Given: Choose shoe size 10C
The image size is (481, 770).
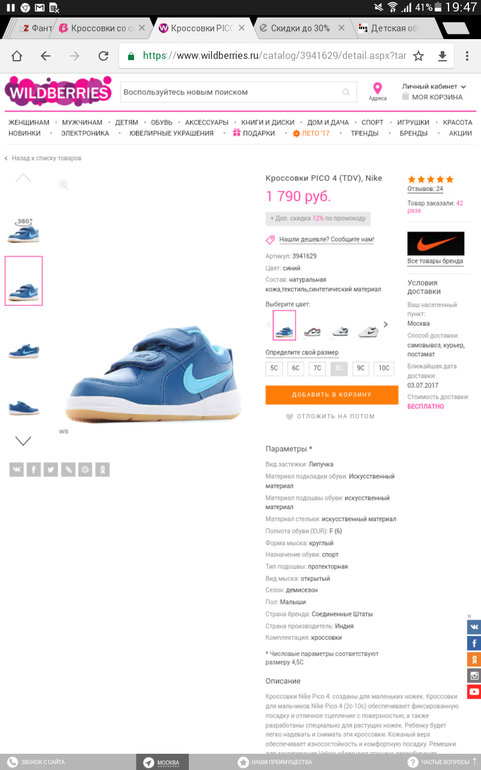Looking at the screenshot, I should [x=384, y=368].
